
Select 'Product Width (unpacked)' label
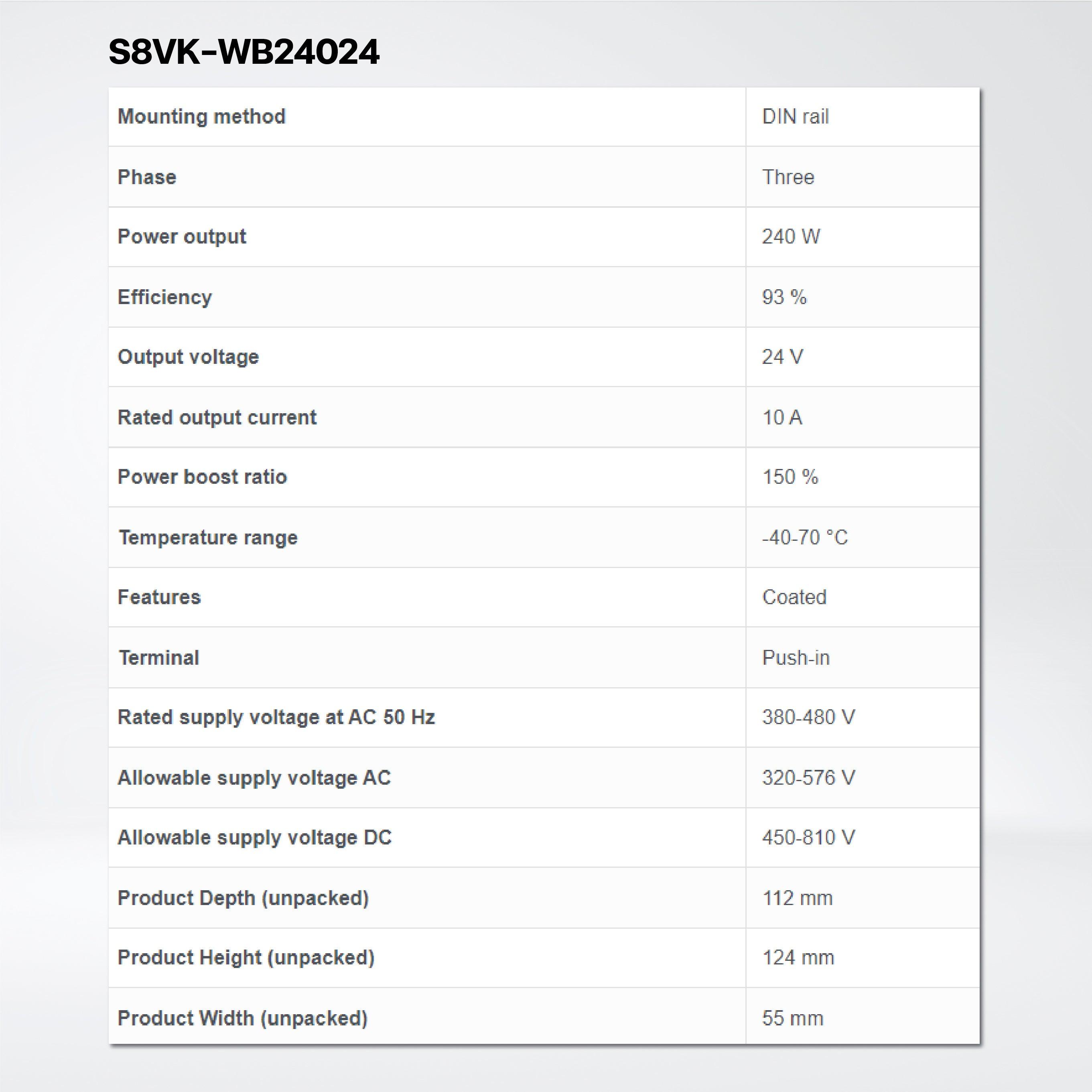[x=243, y=1019]
